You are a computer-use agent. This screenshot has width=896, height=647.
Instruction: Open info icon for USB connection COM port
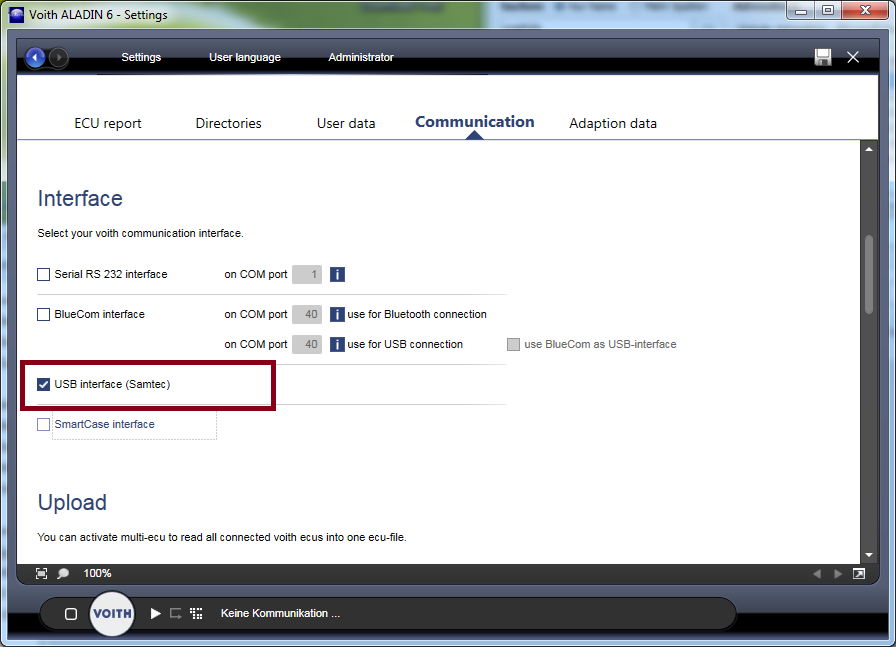[x=337, y=345]
